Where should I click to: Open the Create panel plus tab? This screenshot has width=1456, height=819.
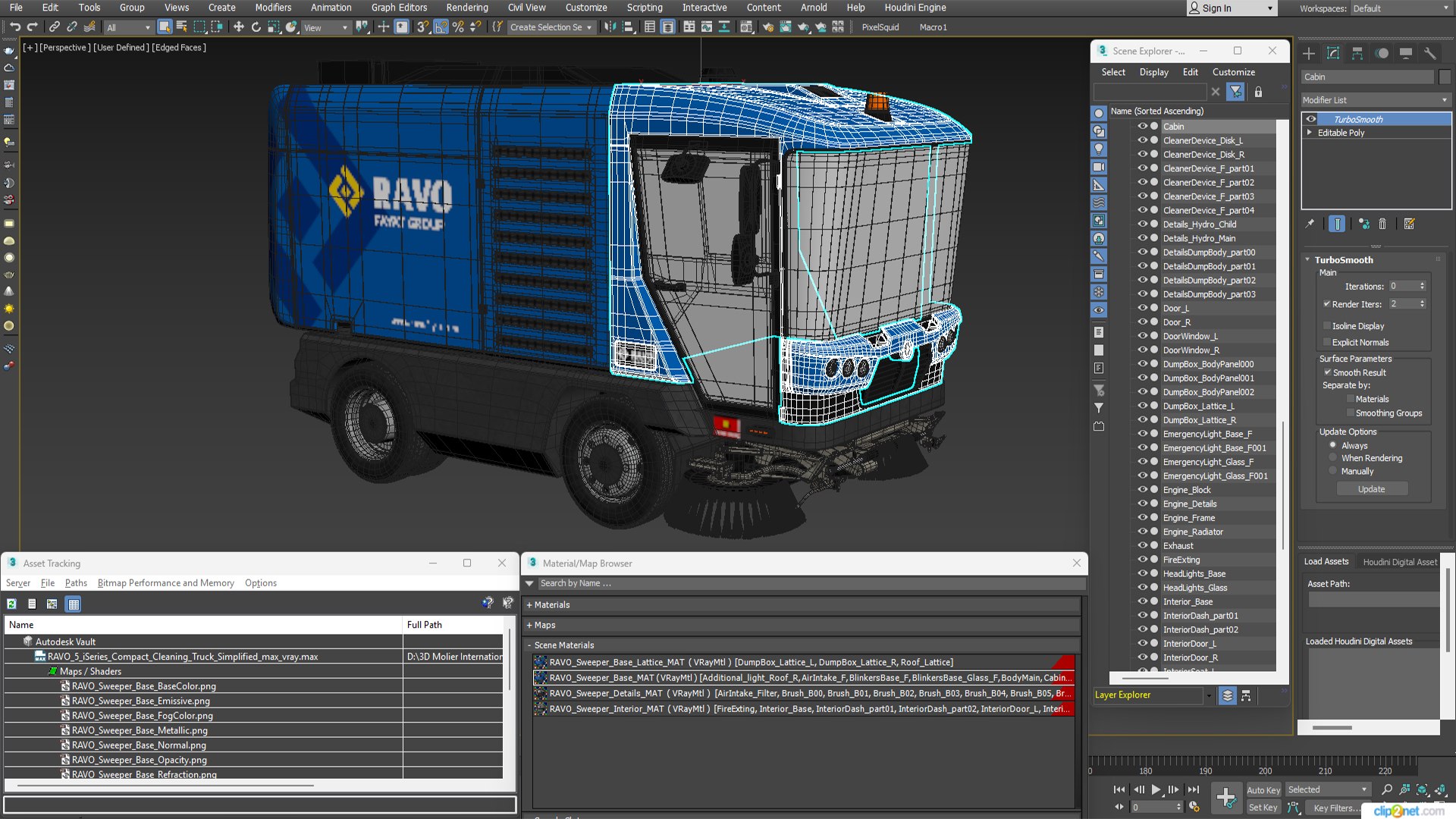[1309, 53]
